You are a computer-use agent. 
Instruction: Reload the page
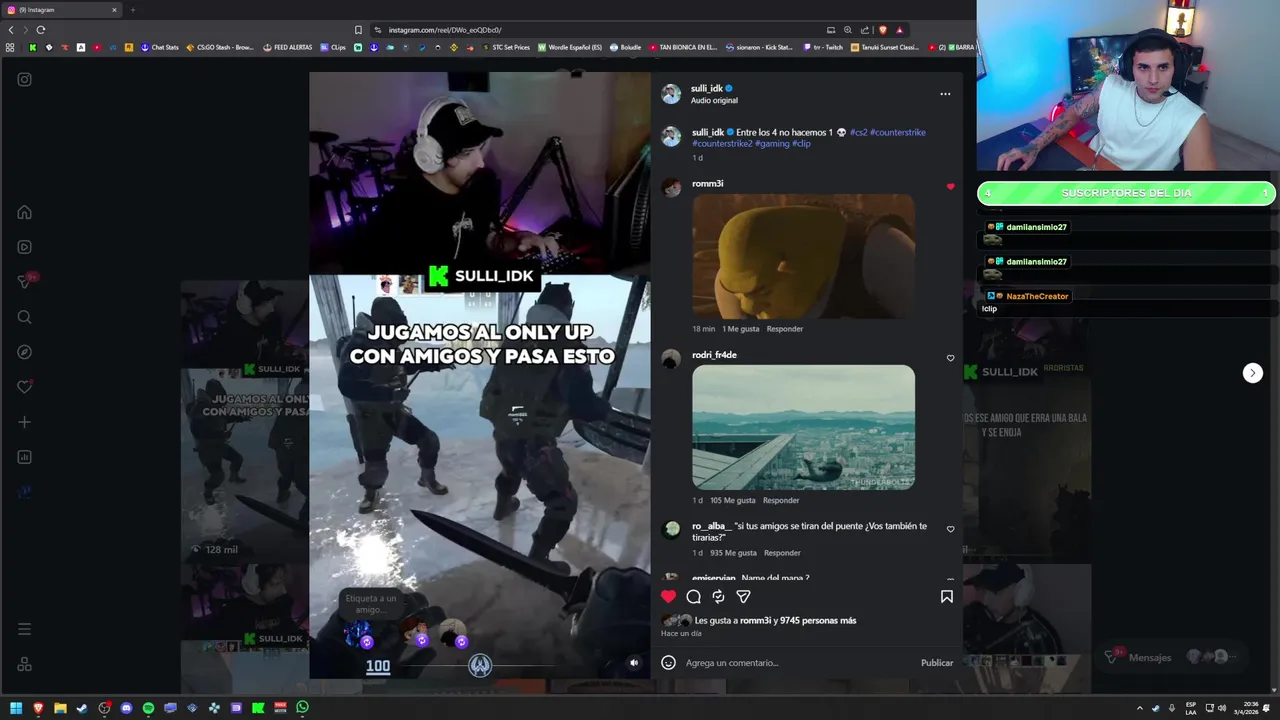pos(41,30)
